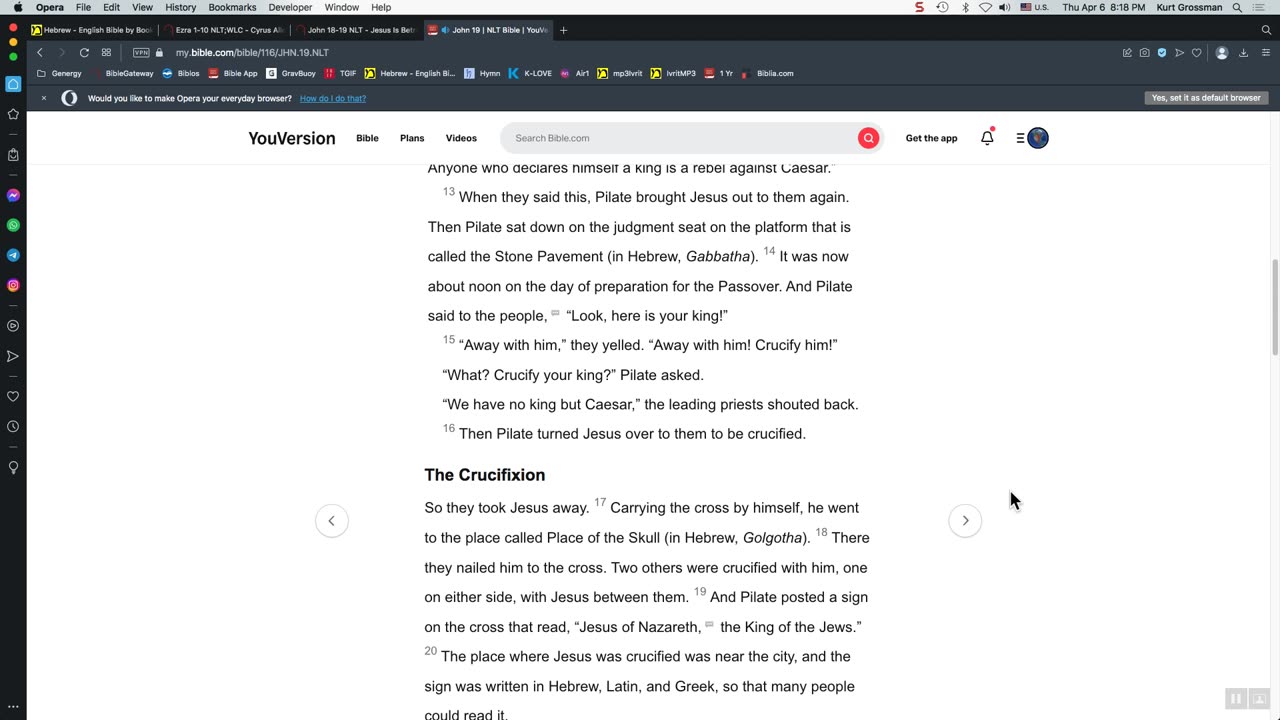Open Instagram in the sidebar
The height and width of the screenshot is (720, 1280).
click(x=13, y=285)
